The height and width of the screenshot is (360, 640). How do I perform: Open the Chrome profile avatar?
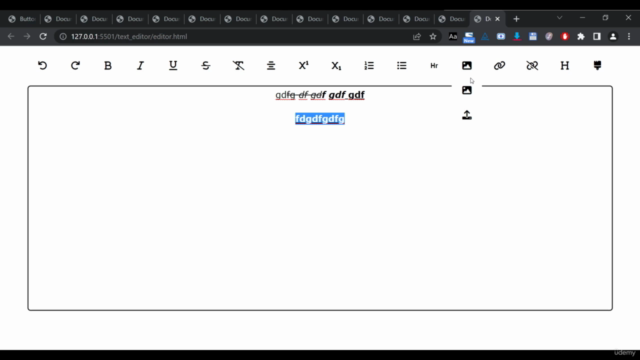click(x=613, y=36)
